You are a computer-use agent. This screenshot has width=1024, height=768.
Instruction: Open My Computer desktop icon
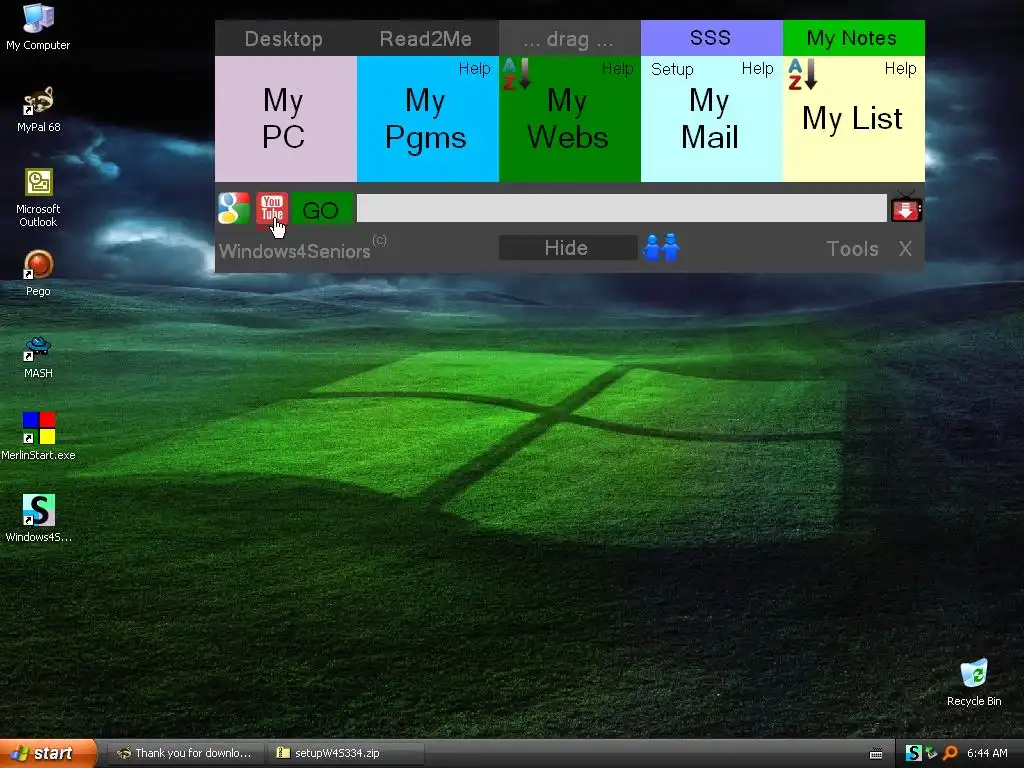pos(38,27)
